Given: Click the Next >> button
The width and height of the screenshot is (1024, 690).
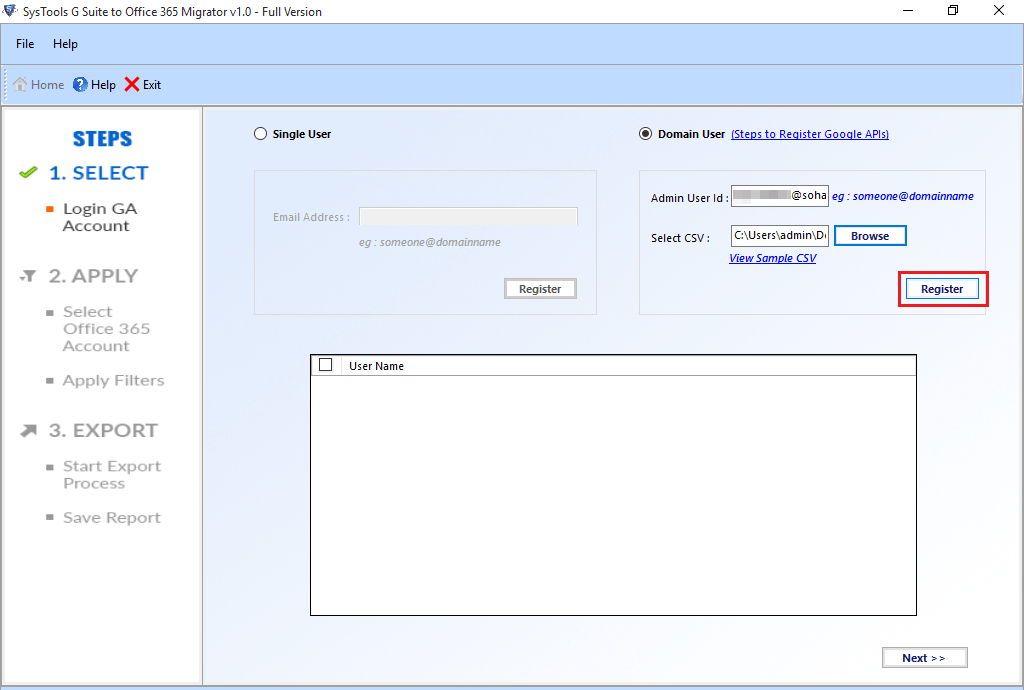Looking at the screenshot, I should tap(924, 657).
